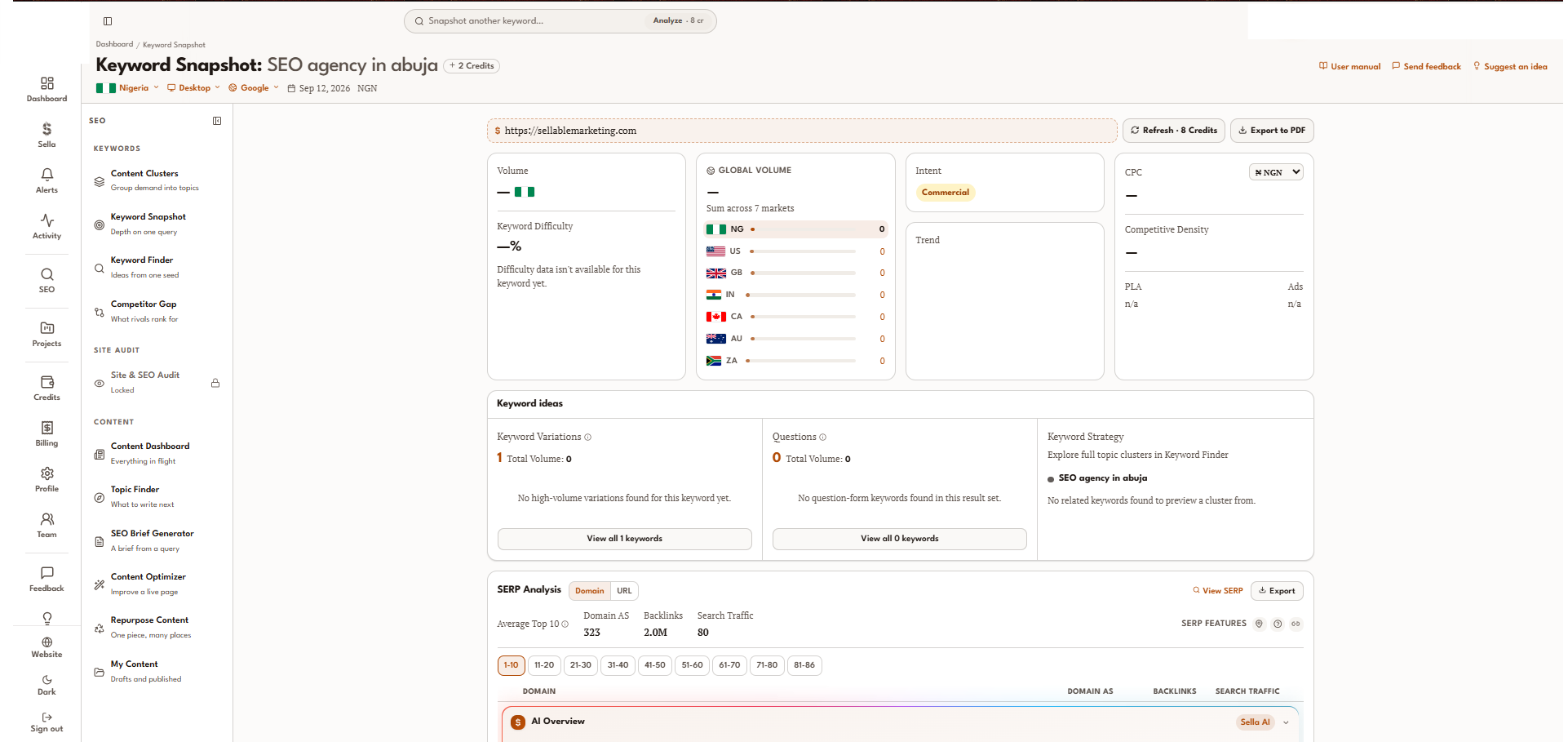Click the SERP Analysis Export button
Screen dimensions: 1568x742
point(1277,591)
